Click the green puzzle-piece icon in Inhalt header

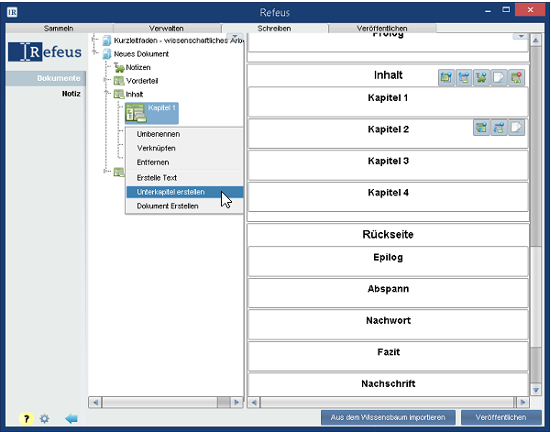(481, 77)
